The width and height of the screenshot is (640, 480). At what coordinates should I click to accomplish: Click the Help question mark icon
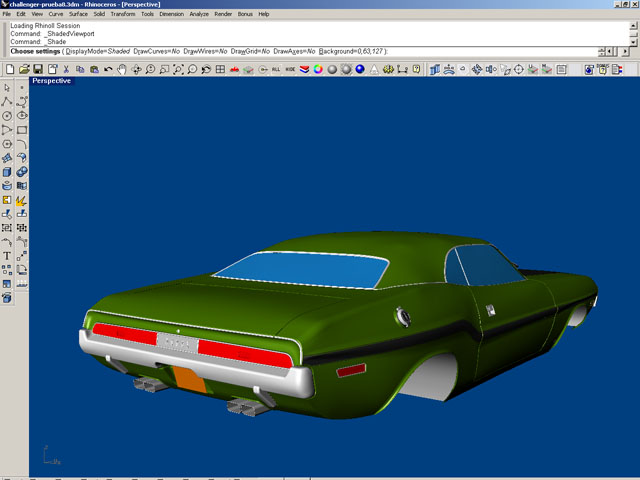416,69
